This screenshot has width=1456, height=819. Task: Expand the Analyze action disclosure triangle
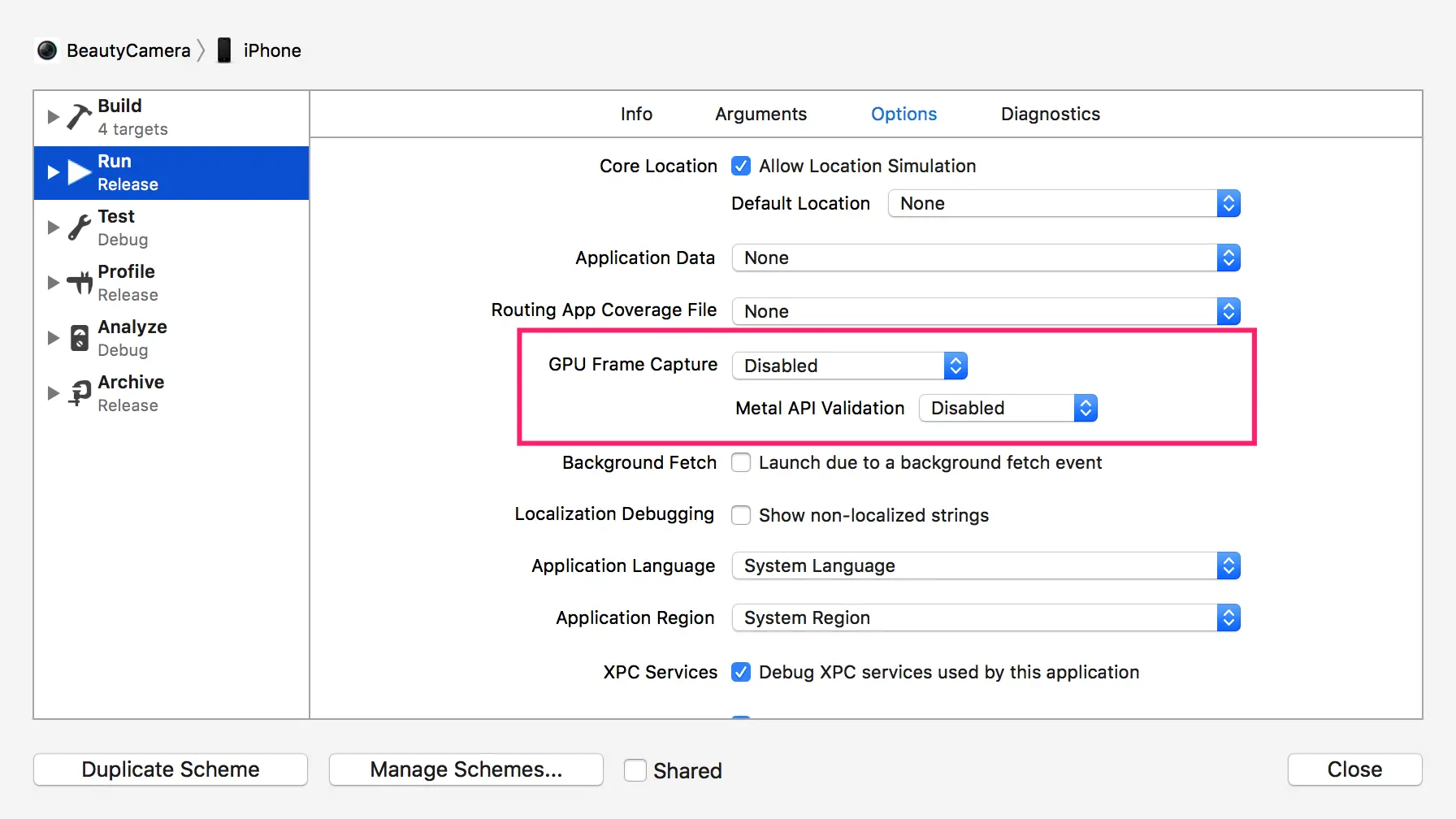54,338
